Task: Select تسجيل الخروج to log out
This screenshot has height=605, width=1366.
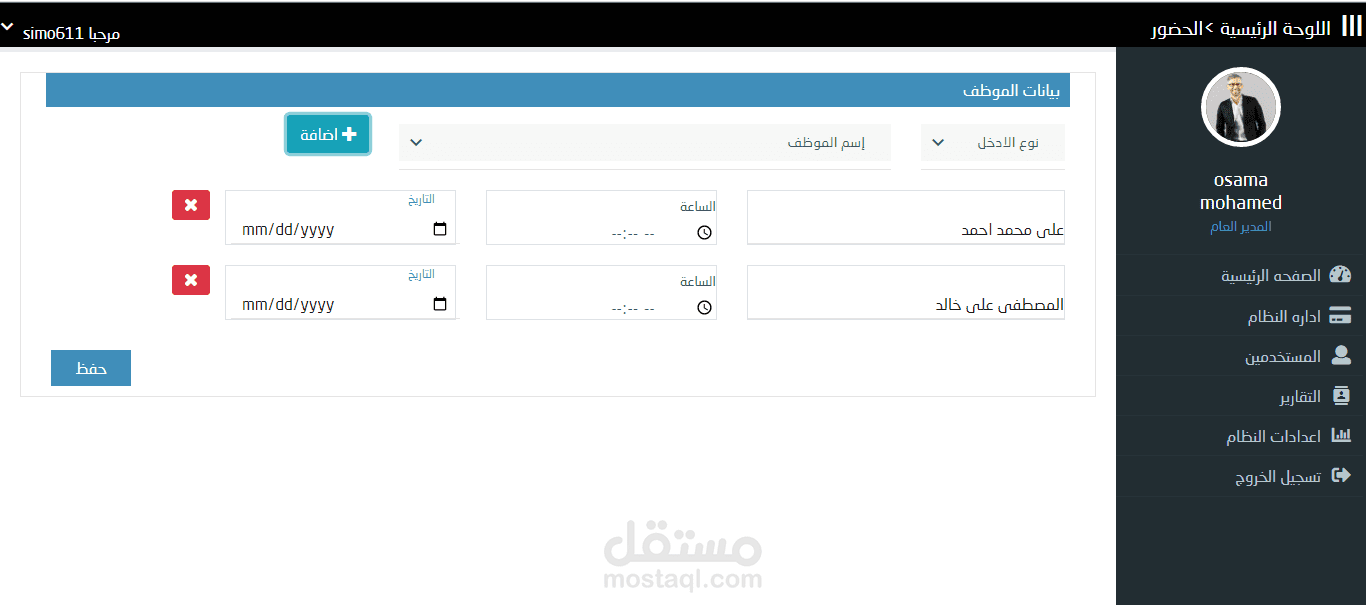Action: tap(1241, 476)
